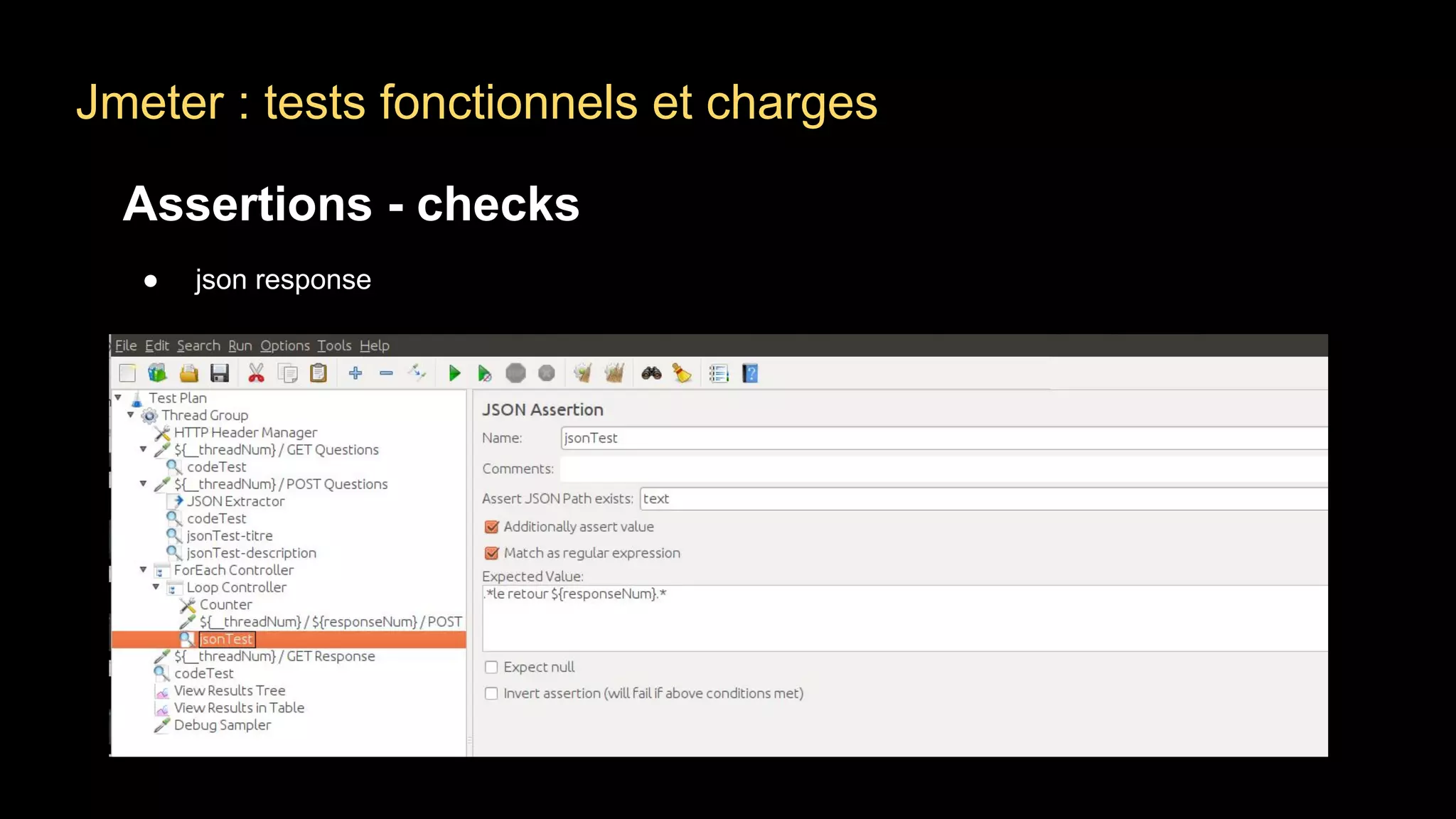The image size is (1456, 819).
Task: Open the Tools menu
Action: click(334, 346)
